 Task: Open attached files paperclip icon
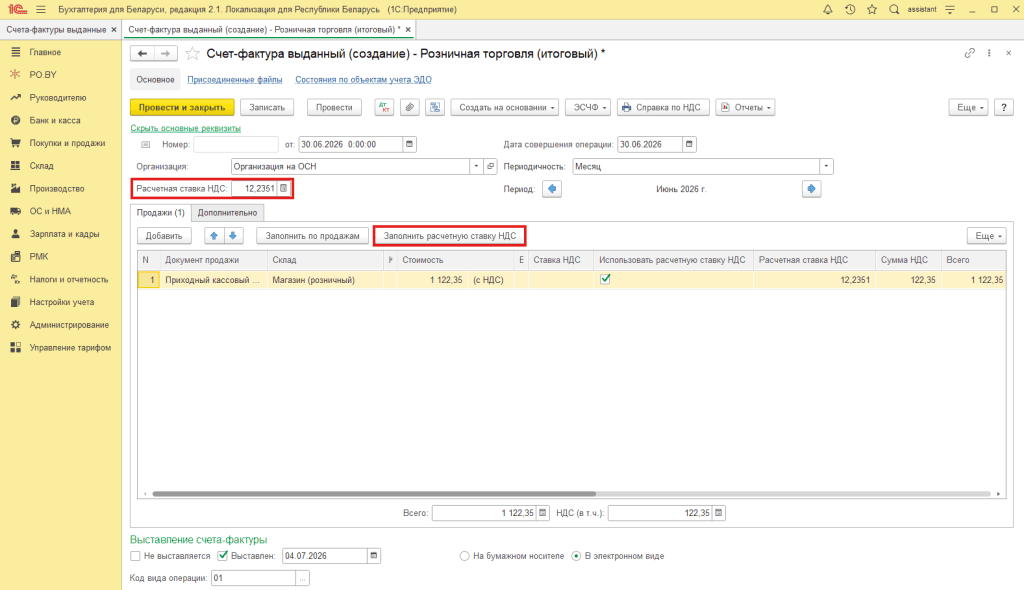[x=409, y=107]
